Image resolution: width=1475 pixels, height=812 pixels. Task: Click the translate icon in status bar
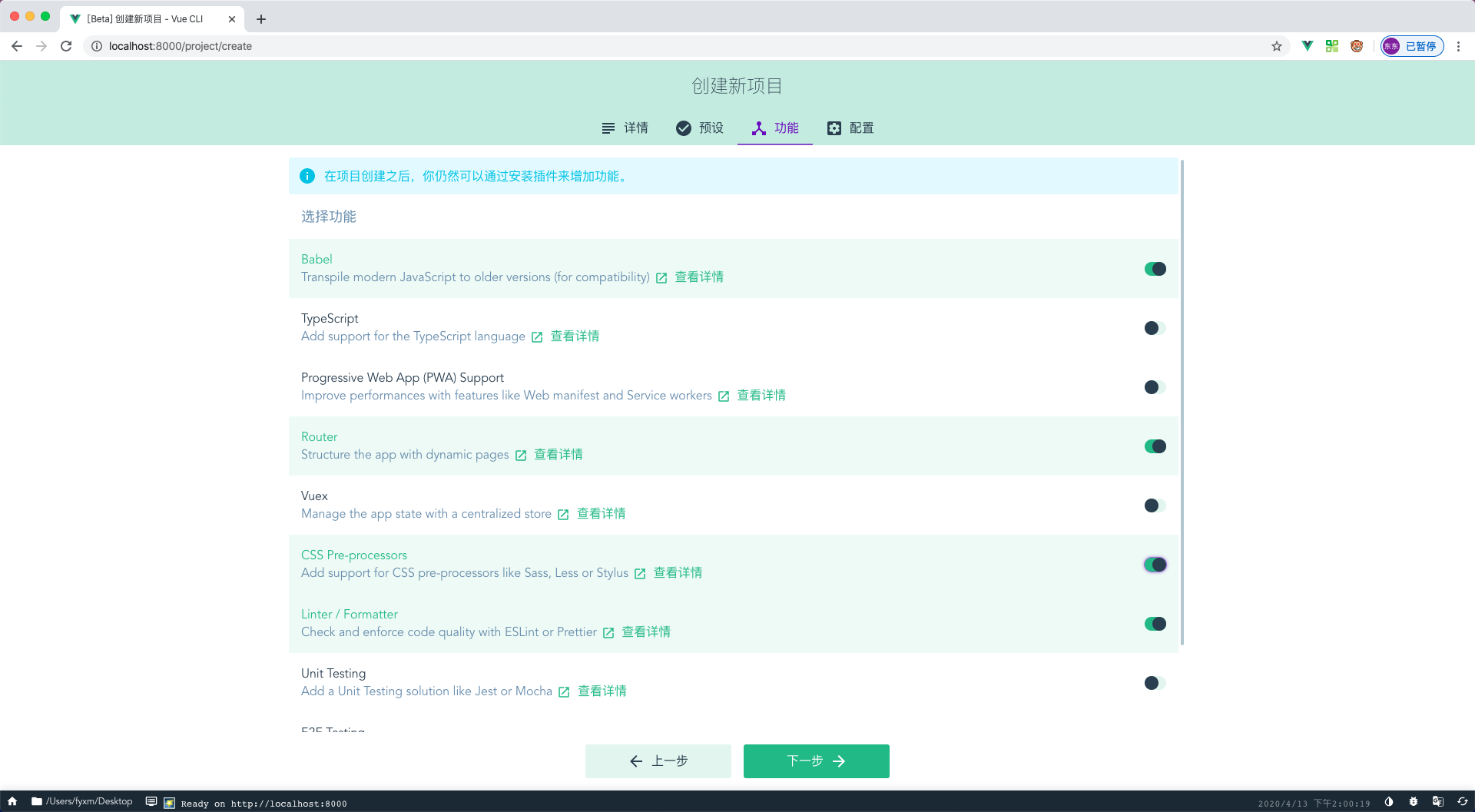pyautogui.click(x=1438, y=801)
